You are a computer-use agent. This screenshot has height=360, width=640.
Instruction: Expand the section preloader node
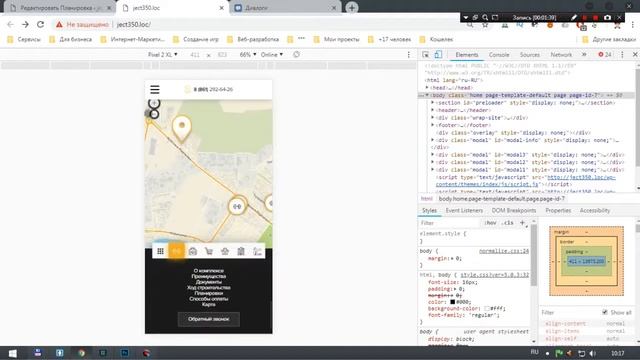click(x=433, y=102)
